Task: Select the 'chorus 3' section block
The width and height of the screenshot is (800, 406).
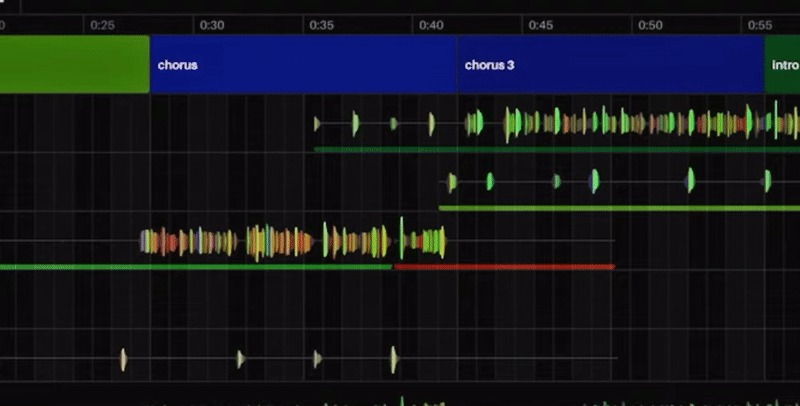Action: coord(610,64)
